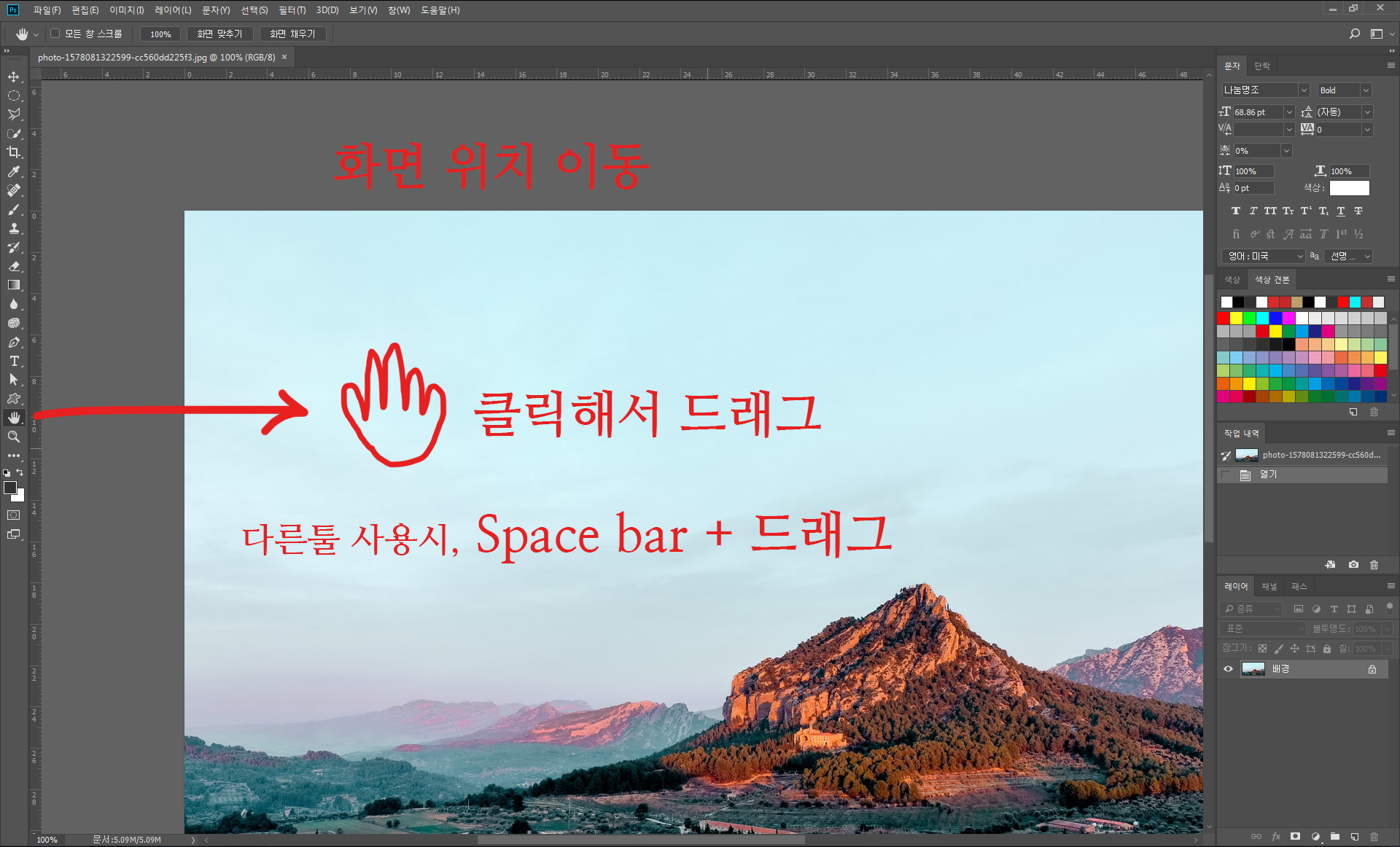Viewport: 1400px width, 847px height.
Task: Select the Gradient tool
Action: point(14,285)
